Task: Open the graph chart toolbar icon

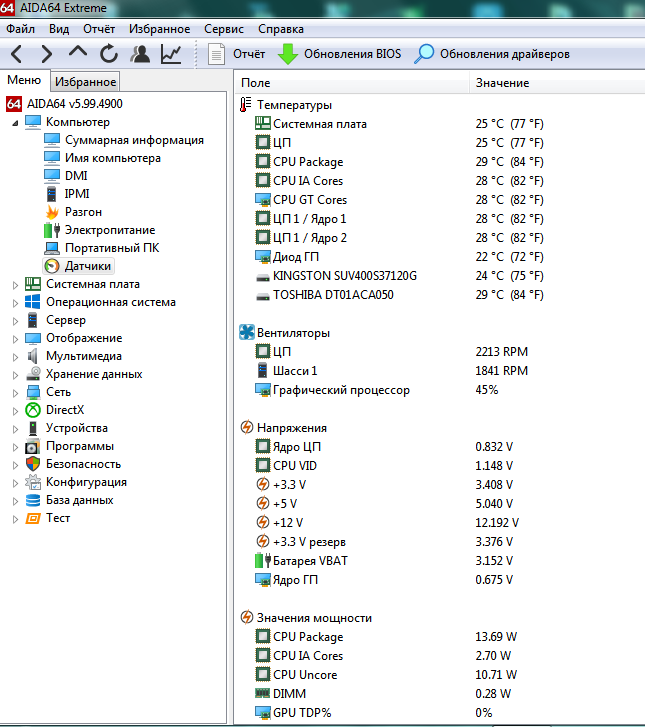Action: [171, 53]
